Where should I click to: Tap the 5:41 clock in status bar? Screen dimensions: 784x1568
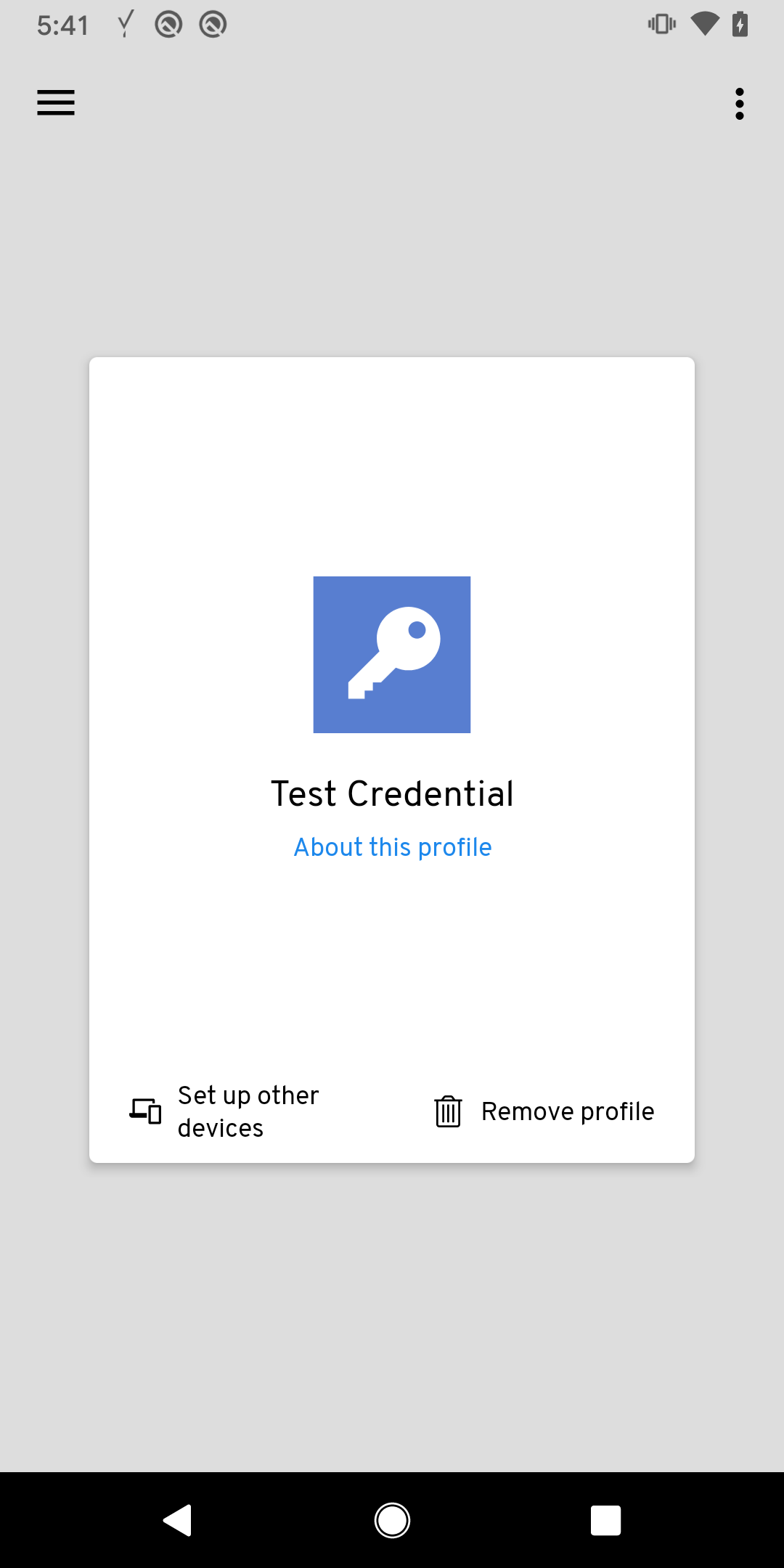tap(62, 25)
